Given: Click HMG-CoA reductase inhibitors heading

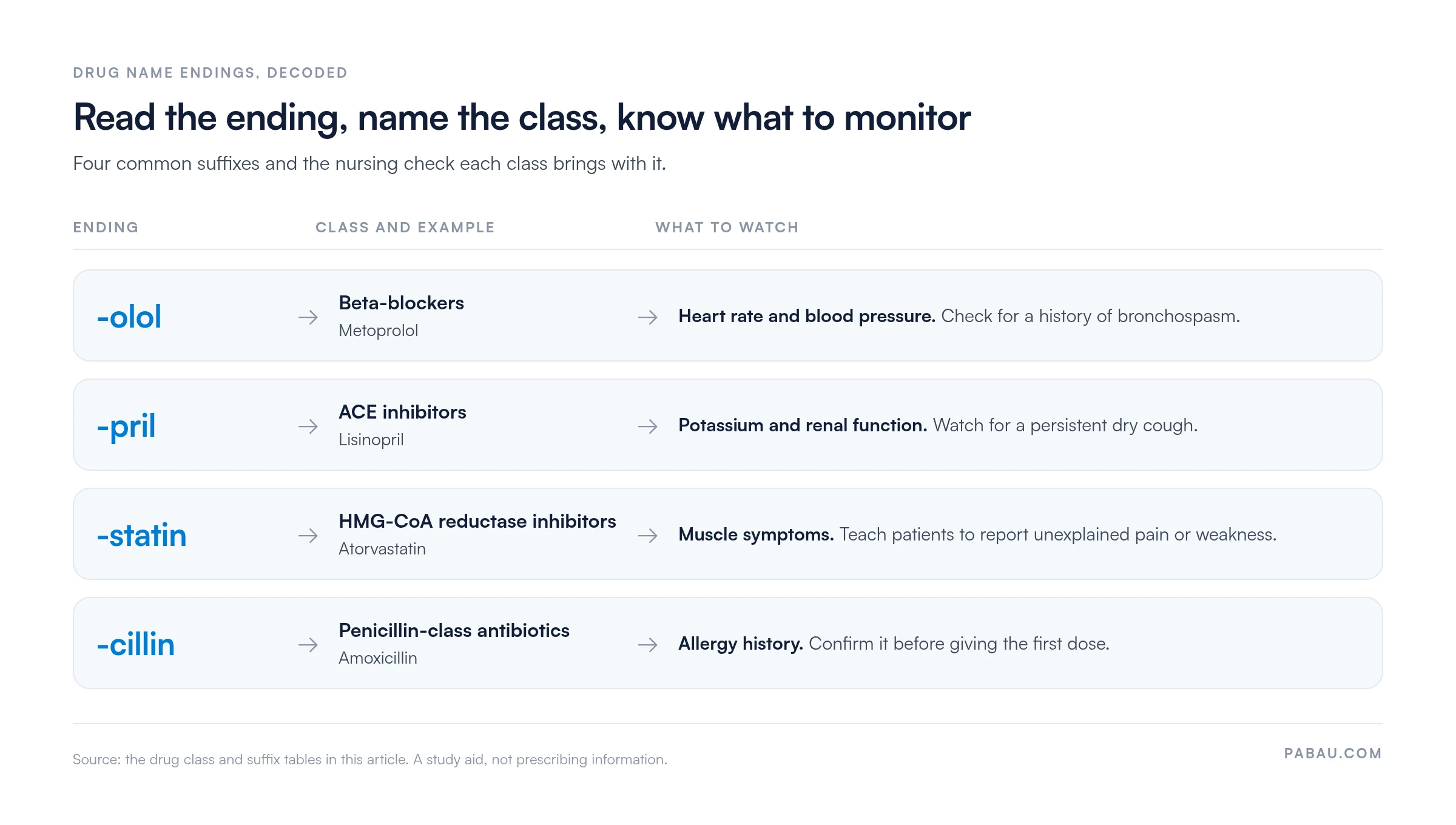Looking at the screenshot, I should point(477,521).
